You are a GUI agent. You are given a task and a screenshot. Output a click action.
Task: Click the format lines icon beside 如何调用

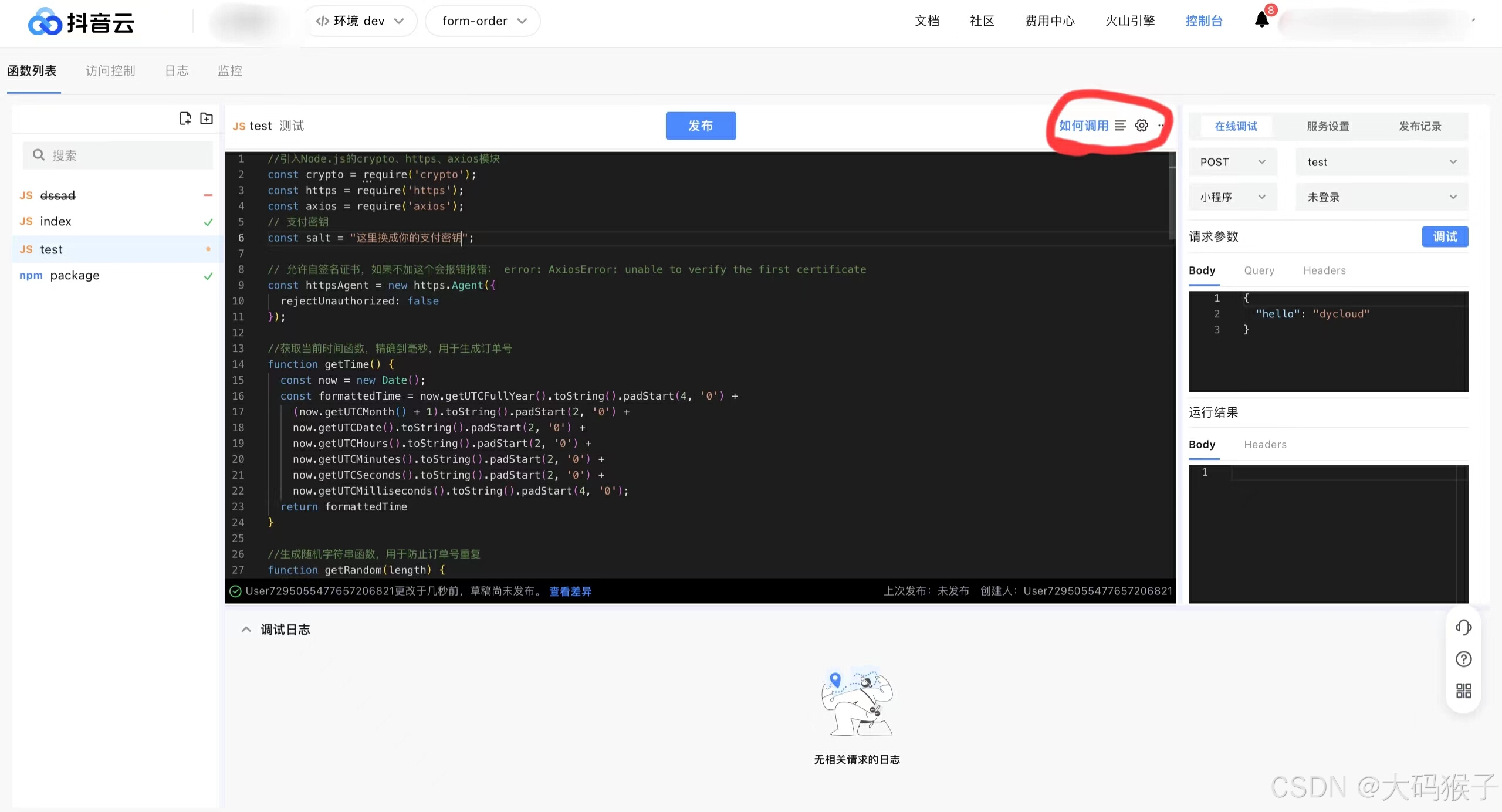[1121, 126]
